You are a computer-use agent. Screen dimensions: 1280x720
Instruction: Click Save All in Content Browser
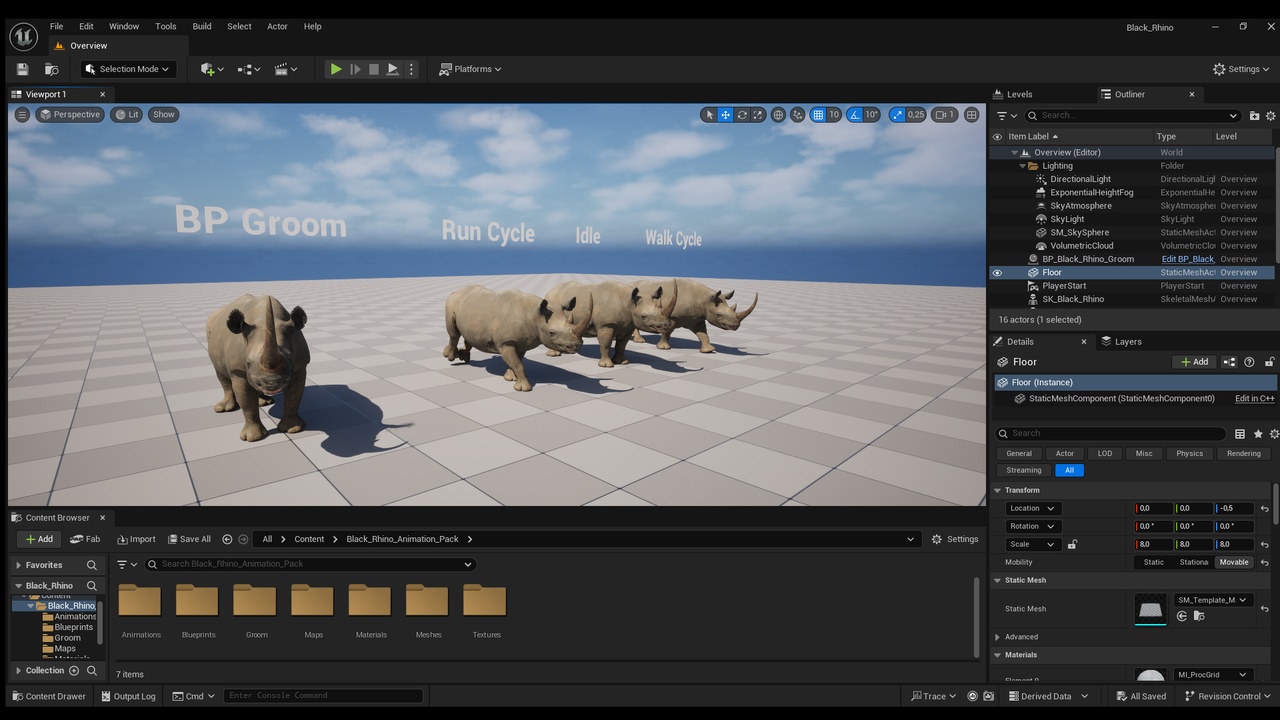click(x=189, y=539)
